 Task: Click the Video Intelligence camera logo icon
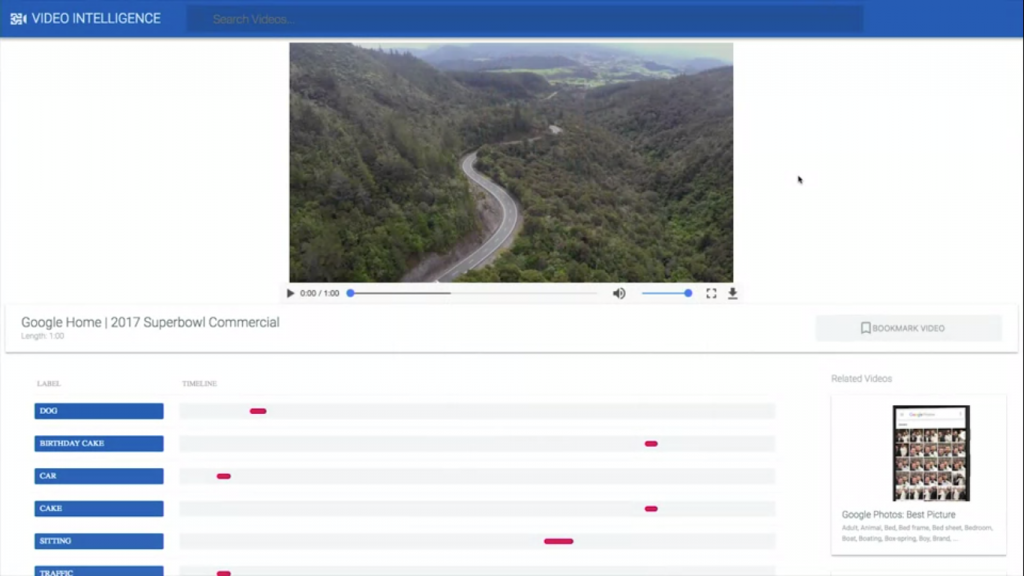click(18, 19)
